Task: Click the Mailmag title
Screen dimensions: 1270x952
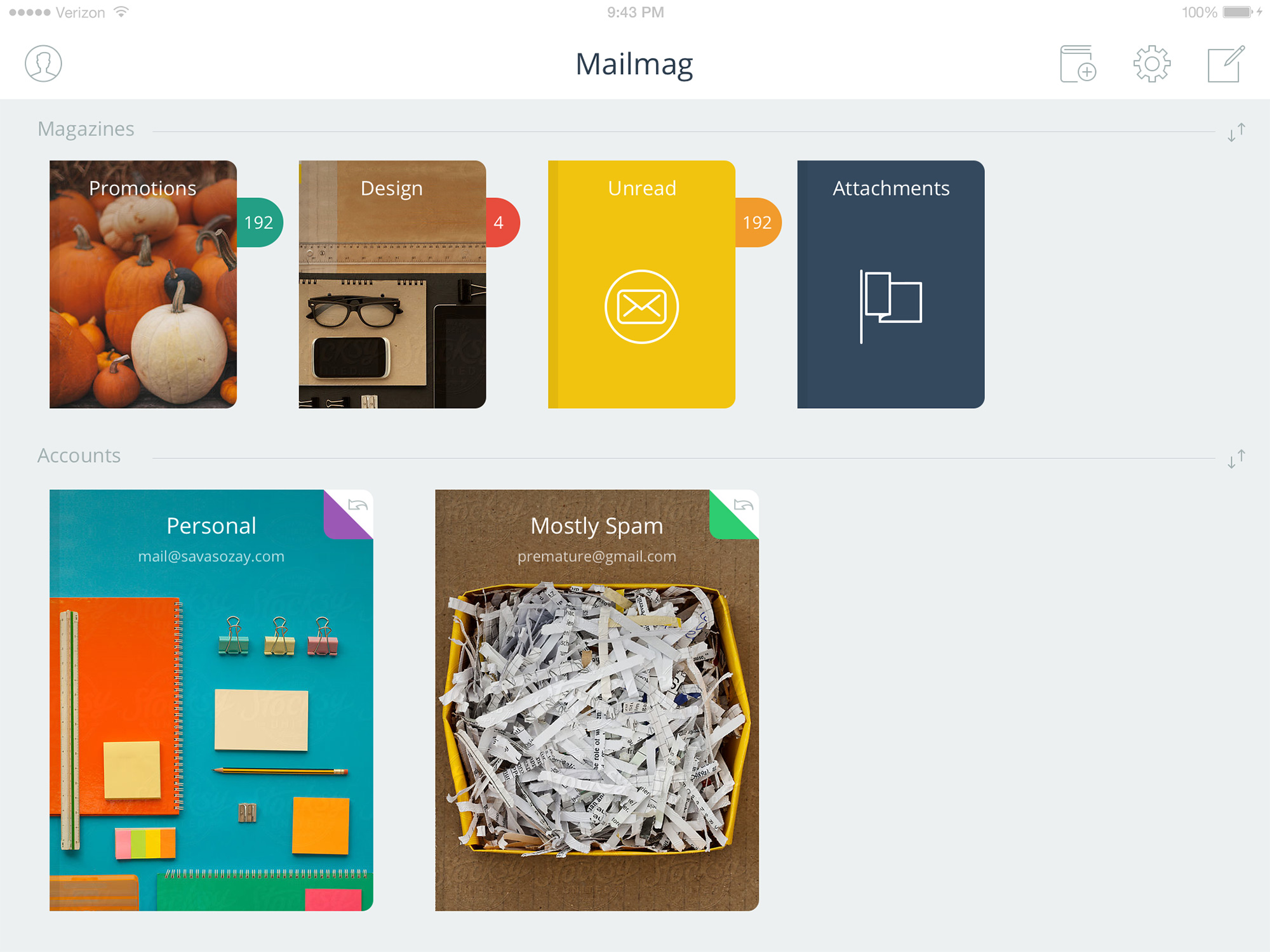Action: 634,65
